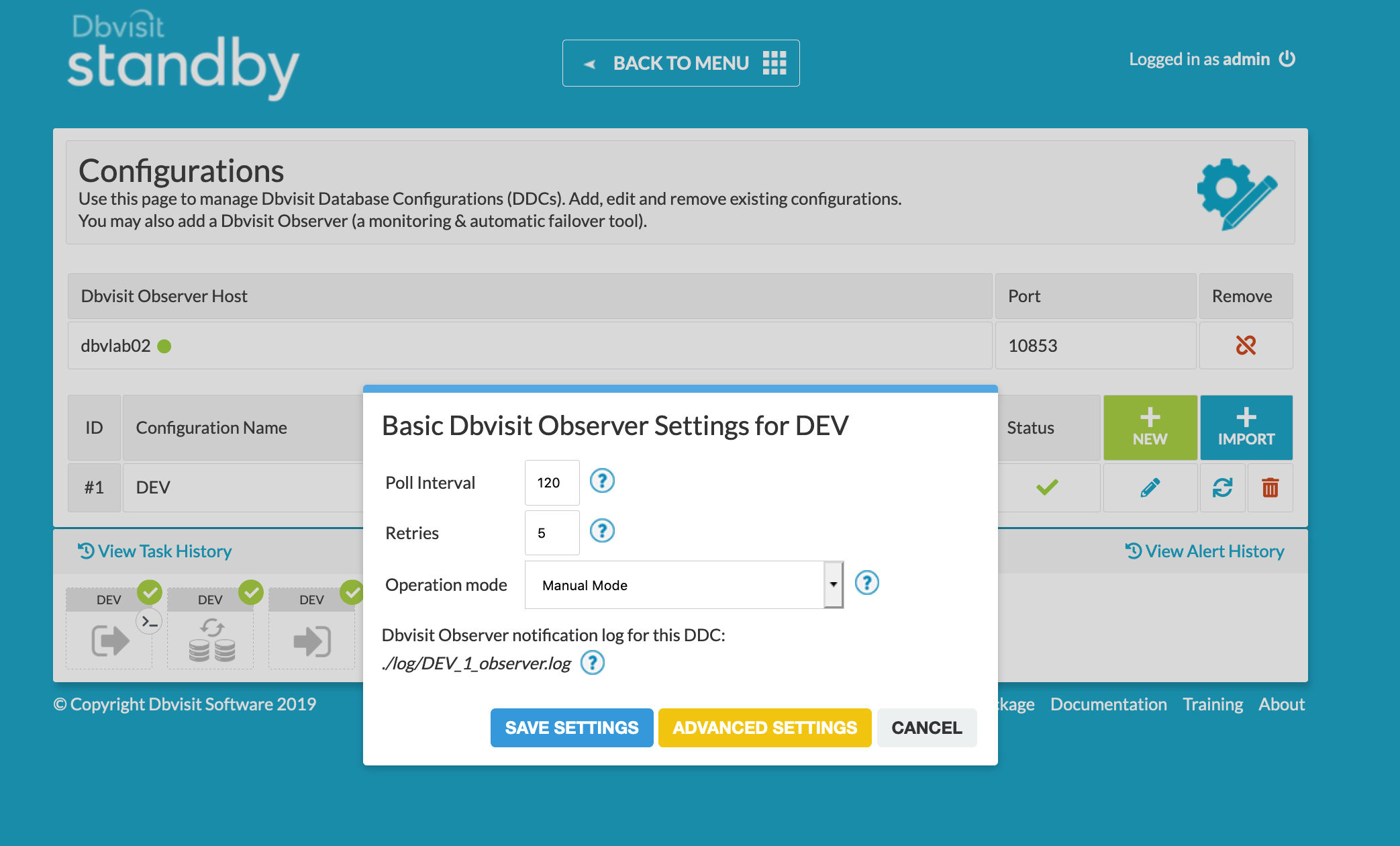The image size is (1400, 846).
Task: Click the configurations gear-pencil icon
Action: [x=1236, y=194]
